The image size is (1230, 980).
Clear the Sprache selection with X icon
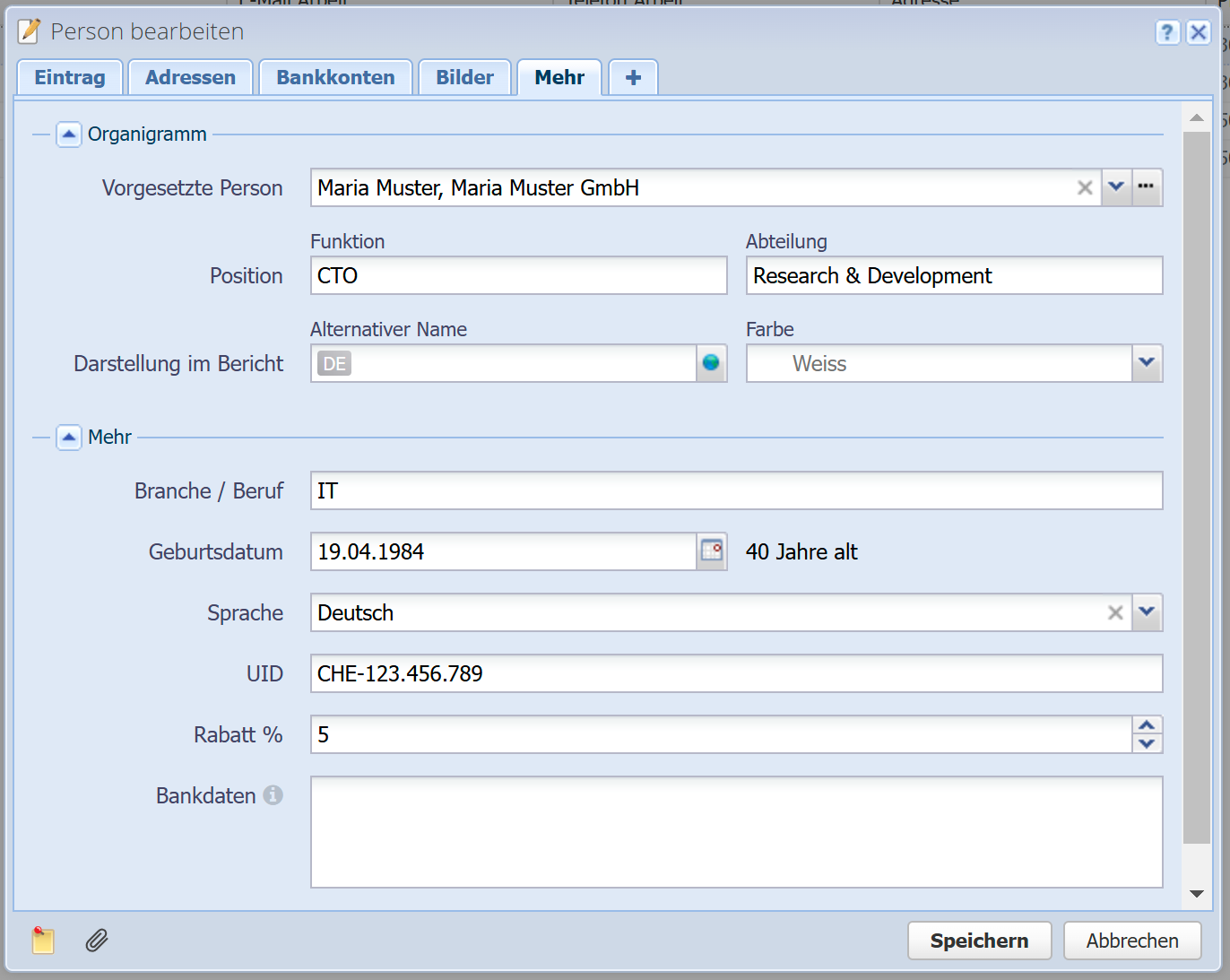(1115, 612)
